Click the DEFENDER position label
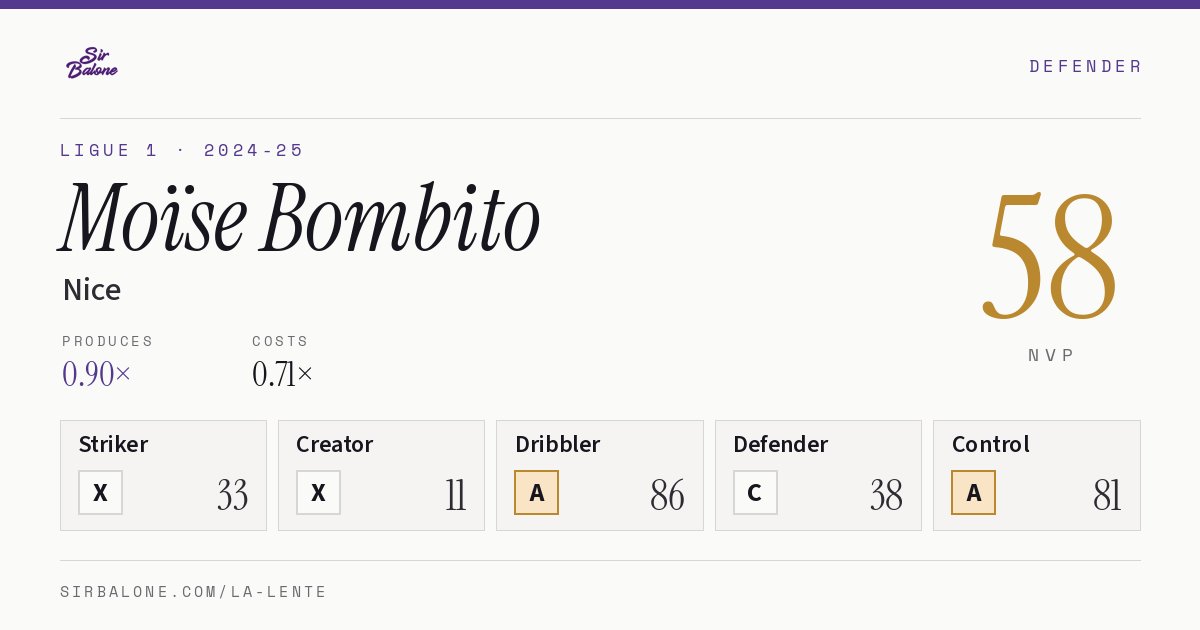 tap(1085, 66)
